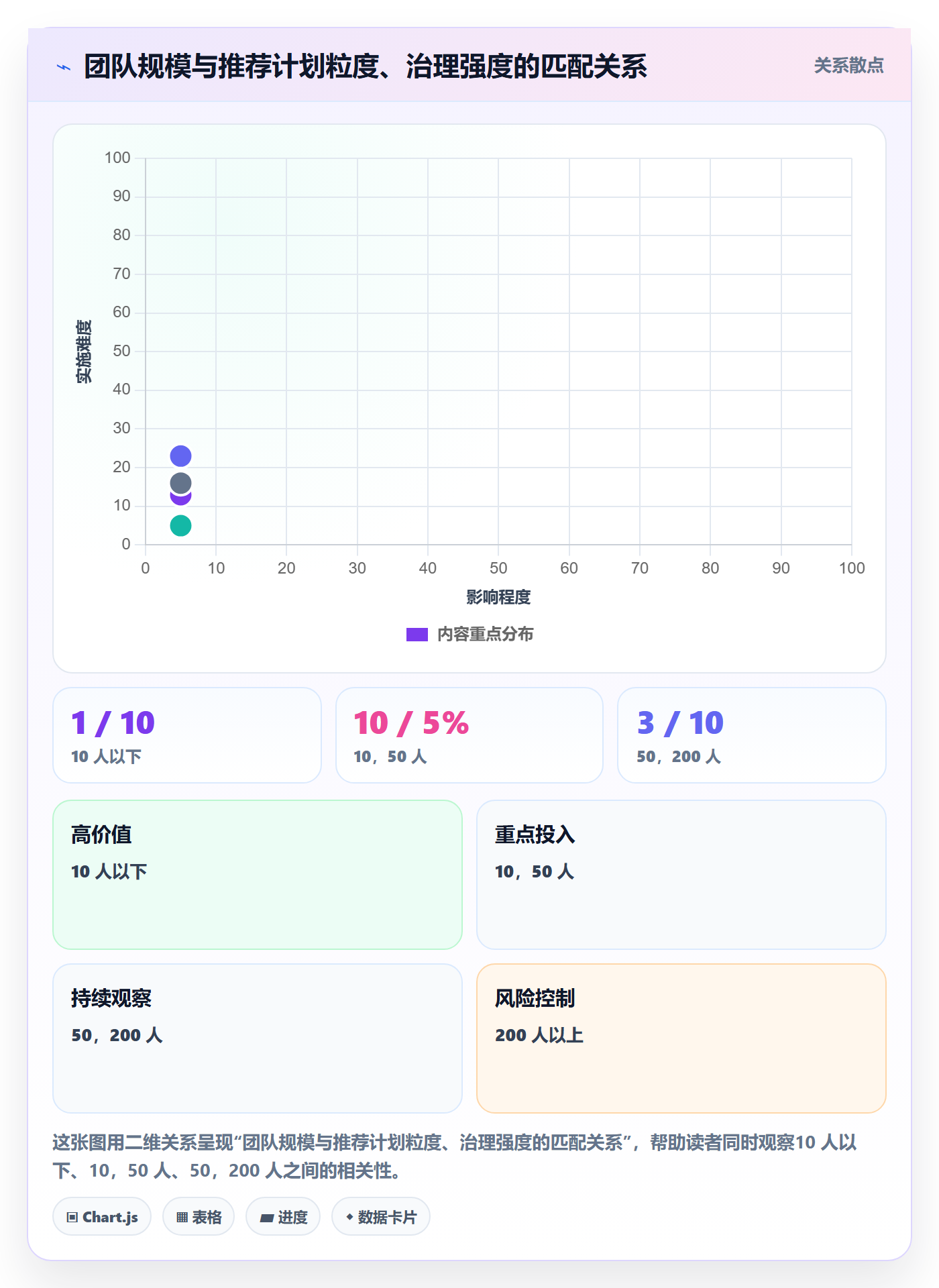Screen dimensions: 939x1288
Task: Click the 表格 tag chip
Action: click(x=199, y=1217)
